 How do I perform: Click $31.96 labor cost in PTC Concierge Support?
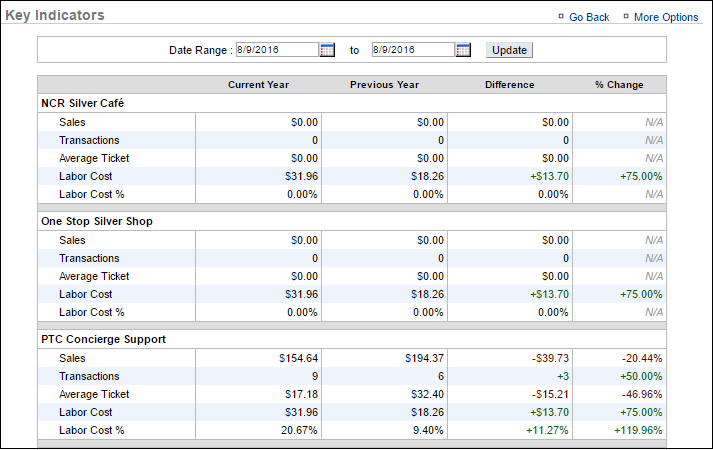point(301,412)
